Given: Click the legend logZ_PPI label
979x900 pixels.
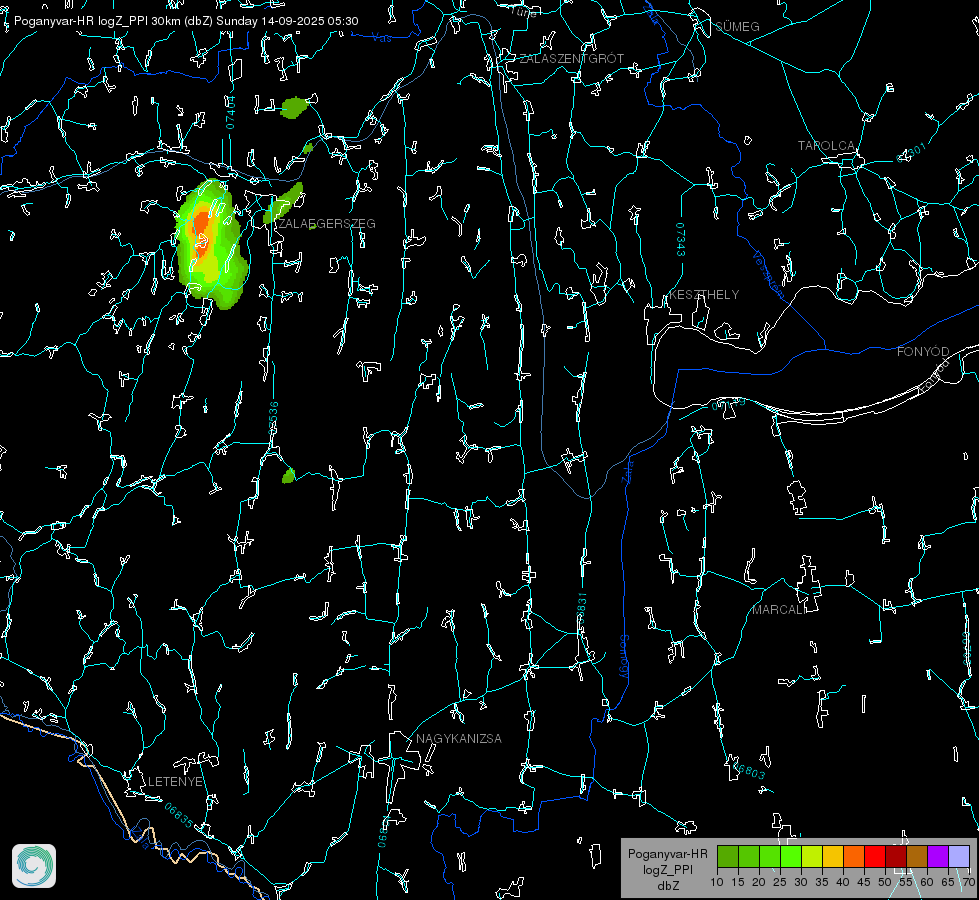Looking at the screenshot, I should pyautogui.click(x=668, y=870).
